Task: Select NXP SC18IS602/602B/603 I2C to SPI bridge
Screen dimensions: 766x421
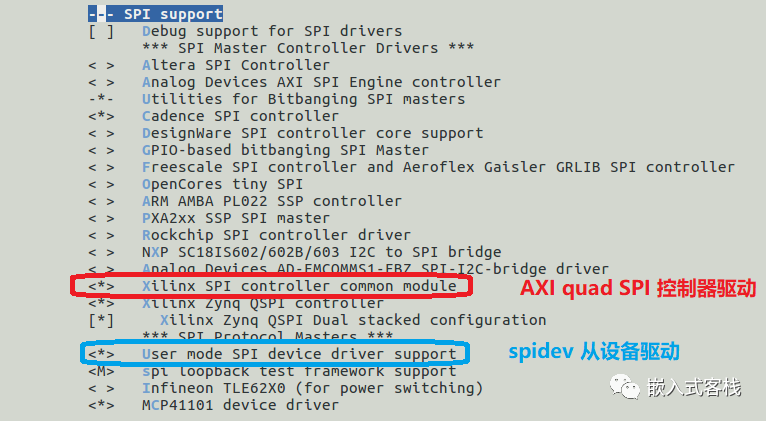Action: click(321, 252)
